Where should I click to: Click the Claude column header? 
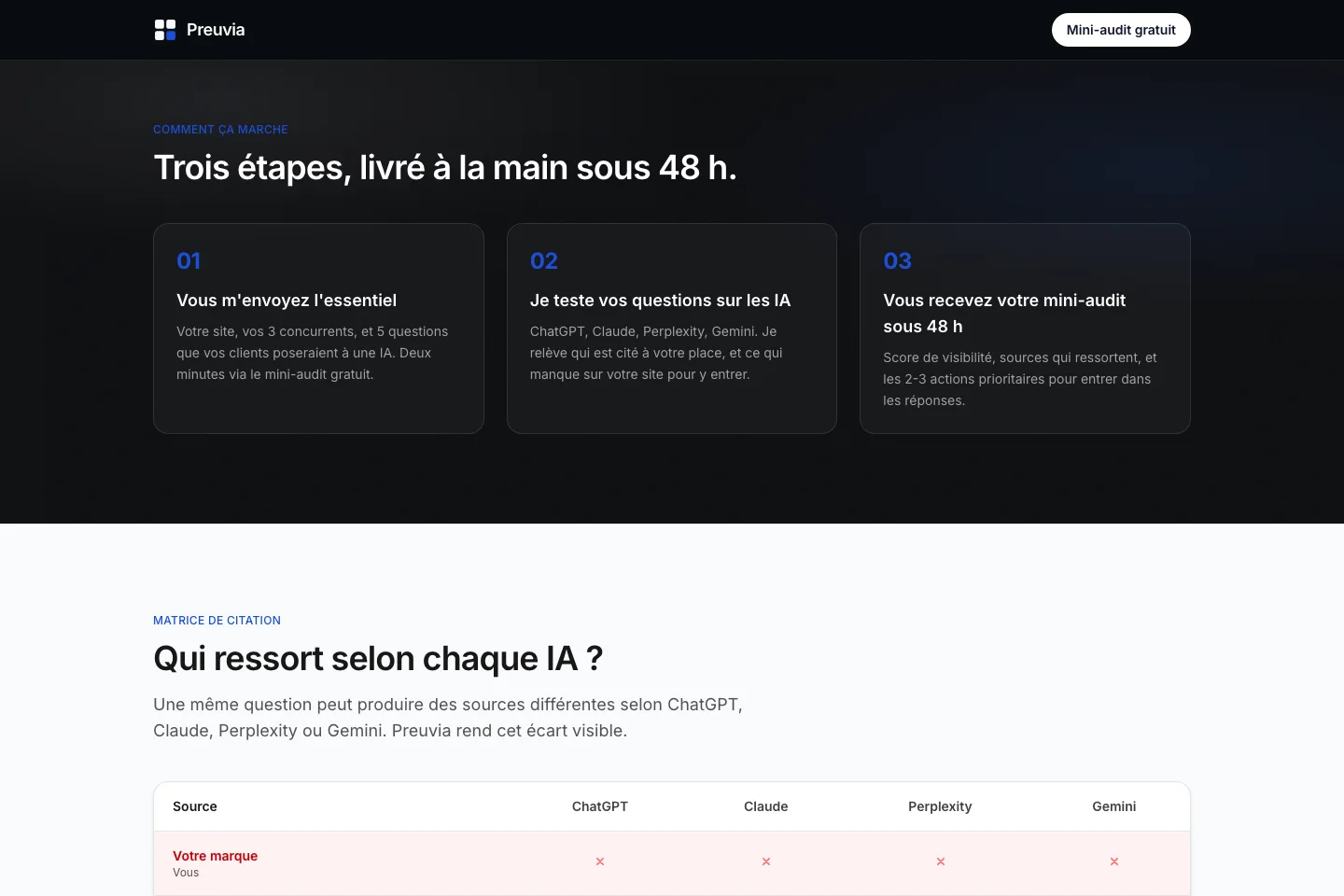tap(766, 806)
